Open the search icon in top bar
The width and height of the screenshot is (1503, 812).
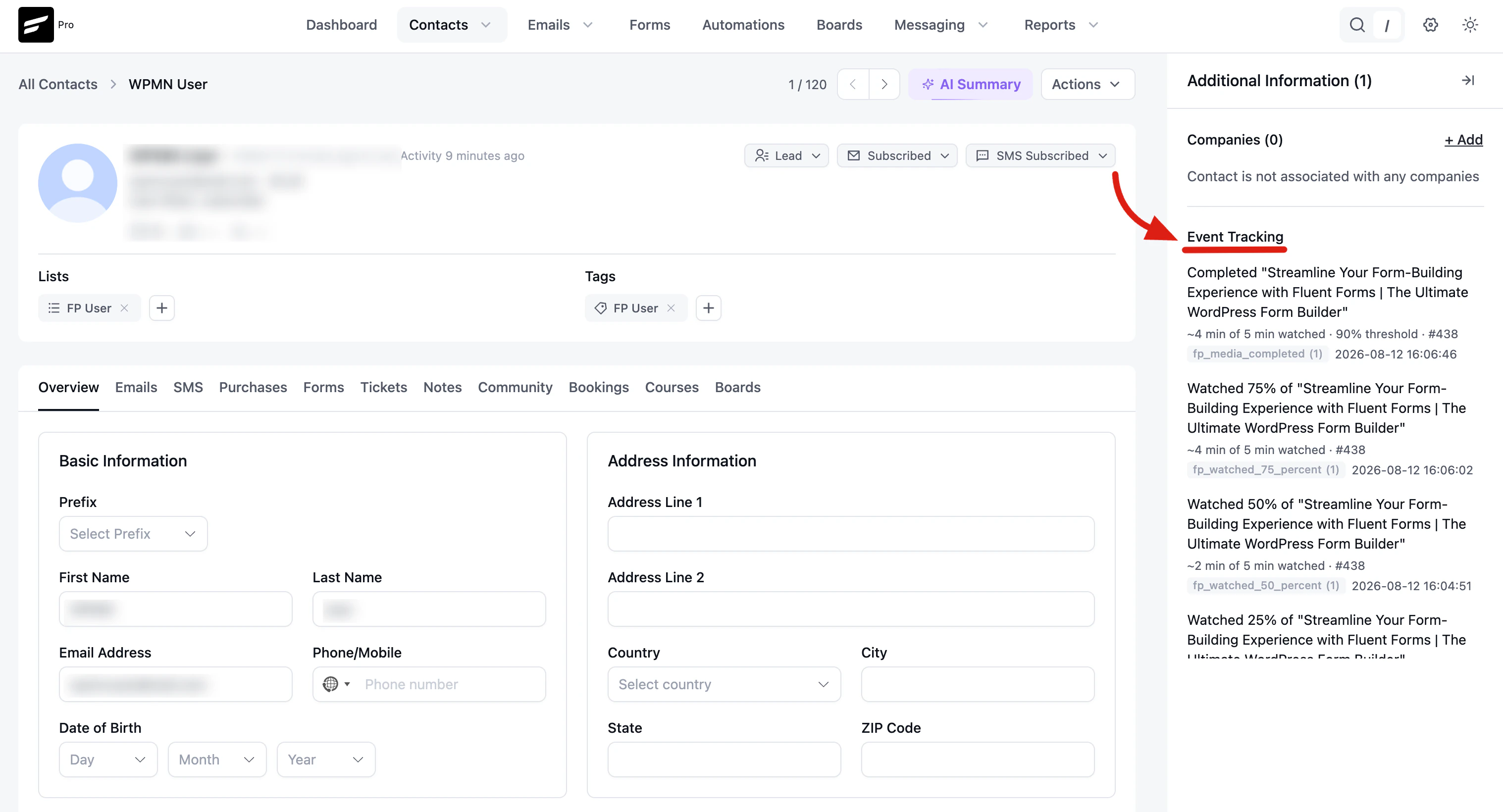[x=1356, y=24]
